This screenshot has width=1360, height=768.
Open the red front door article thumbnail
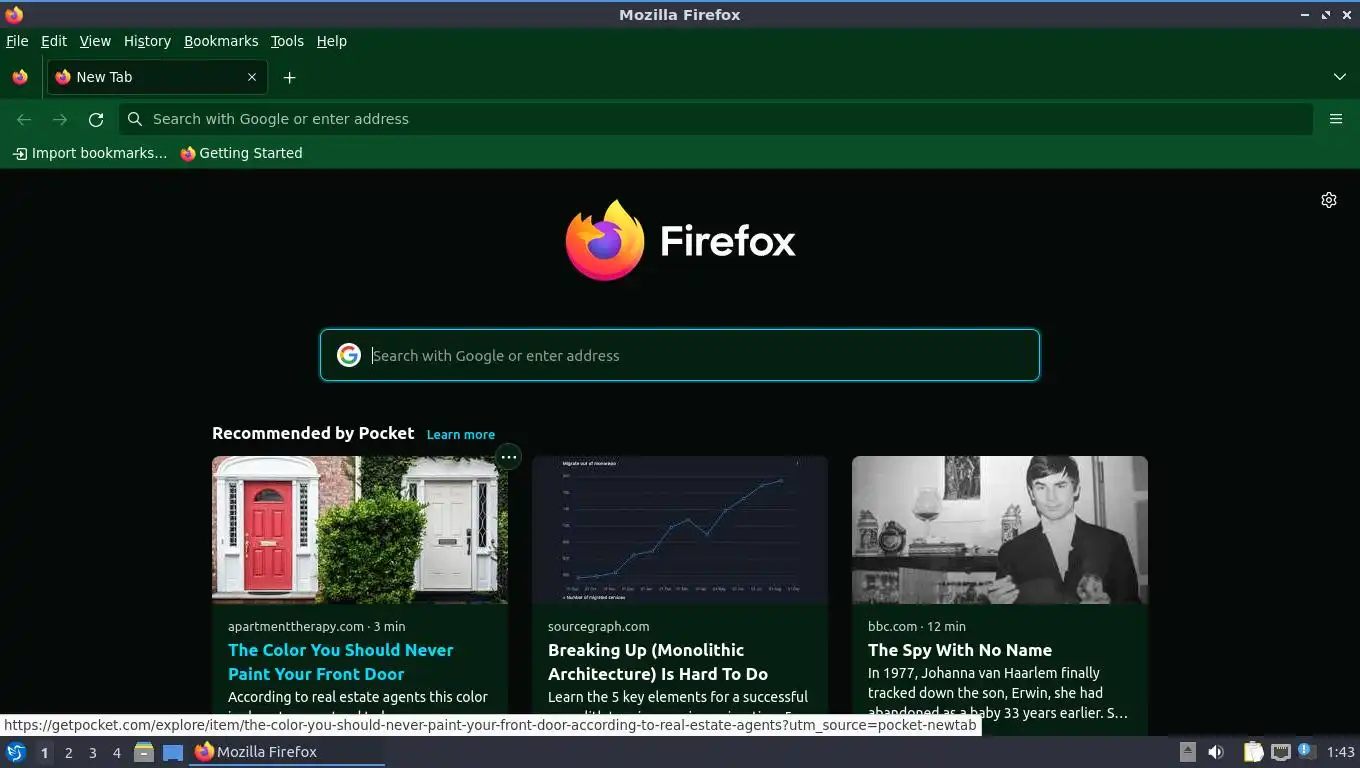pos(360,530)
